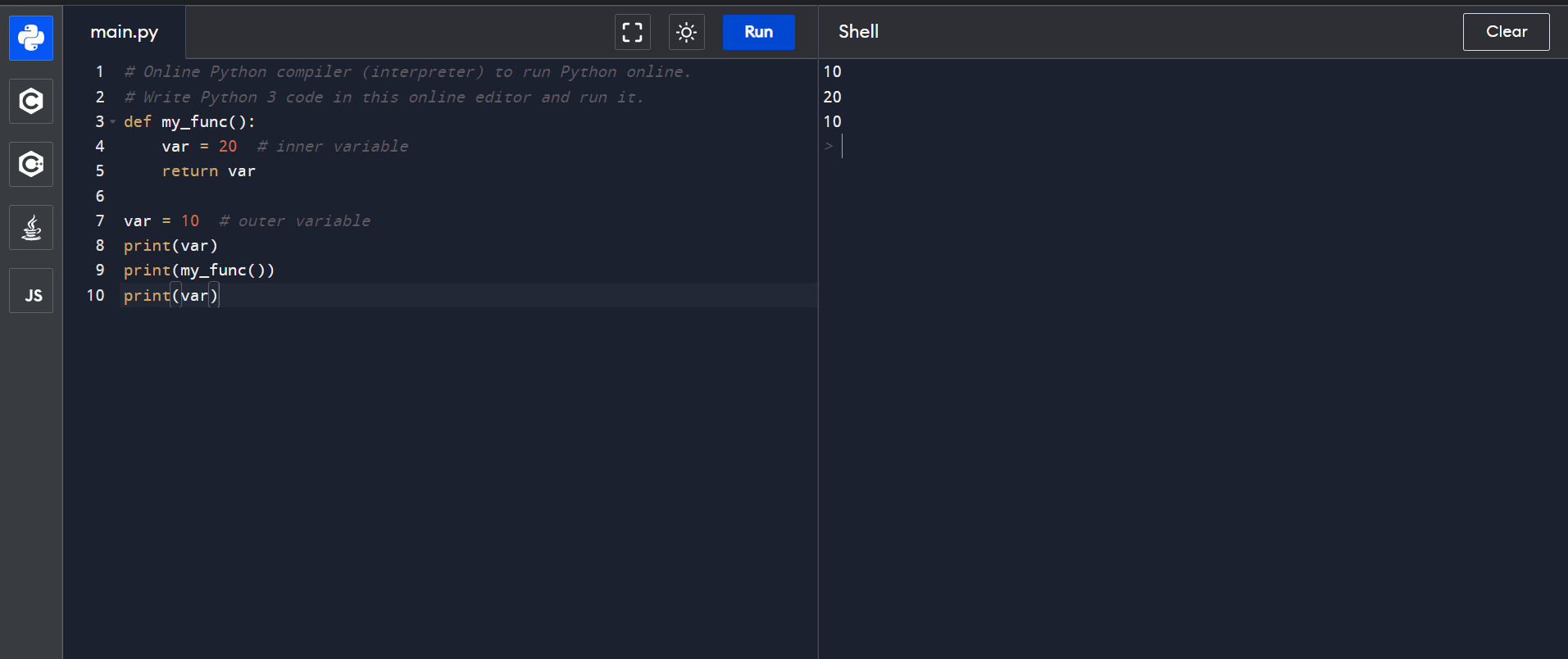The width and height of the screenshot is (1568, 659).
Task: Click the Shell panel heading
Action: click(858, 32)
